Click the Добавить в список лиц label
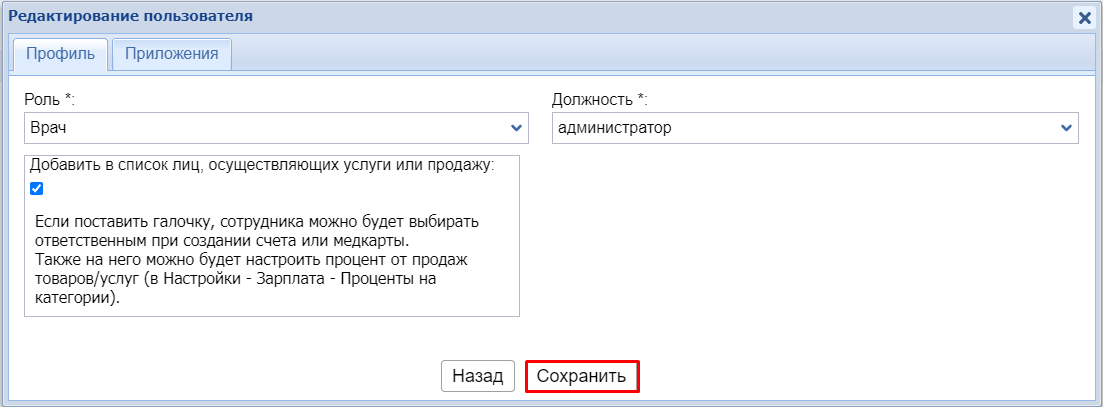Image resolution: width=1103 pixels, height=407 pixels. [262, 165]
